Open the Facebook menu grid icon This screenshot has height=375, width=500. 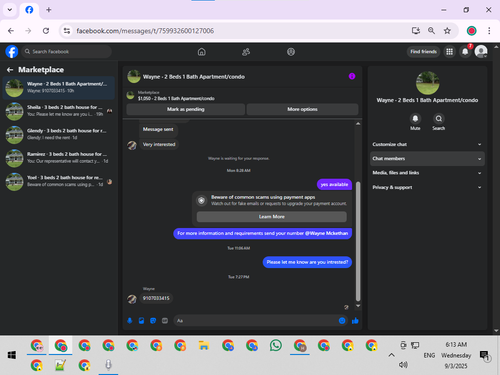click(x=449, y=52)
